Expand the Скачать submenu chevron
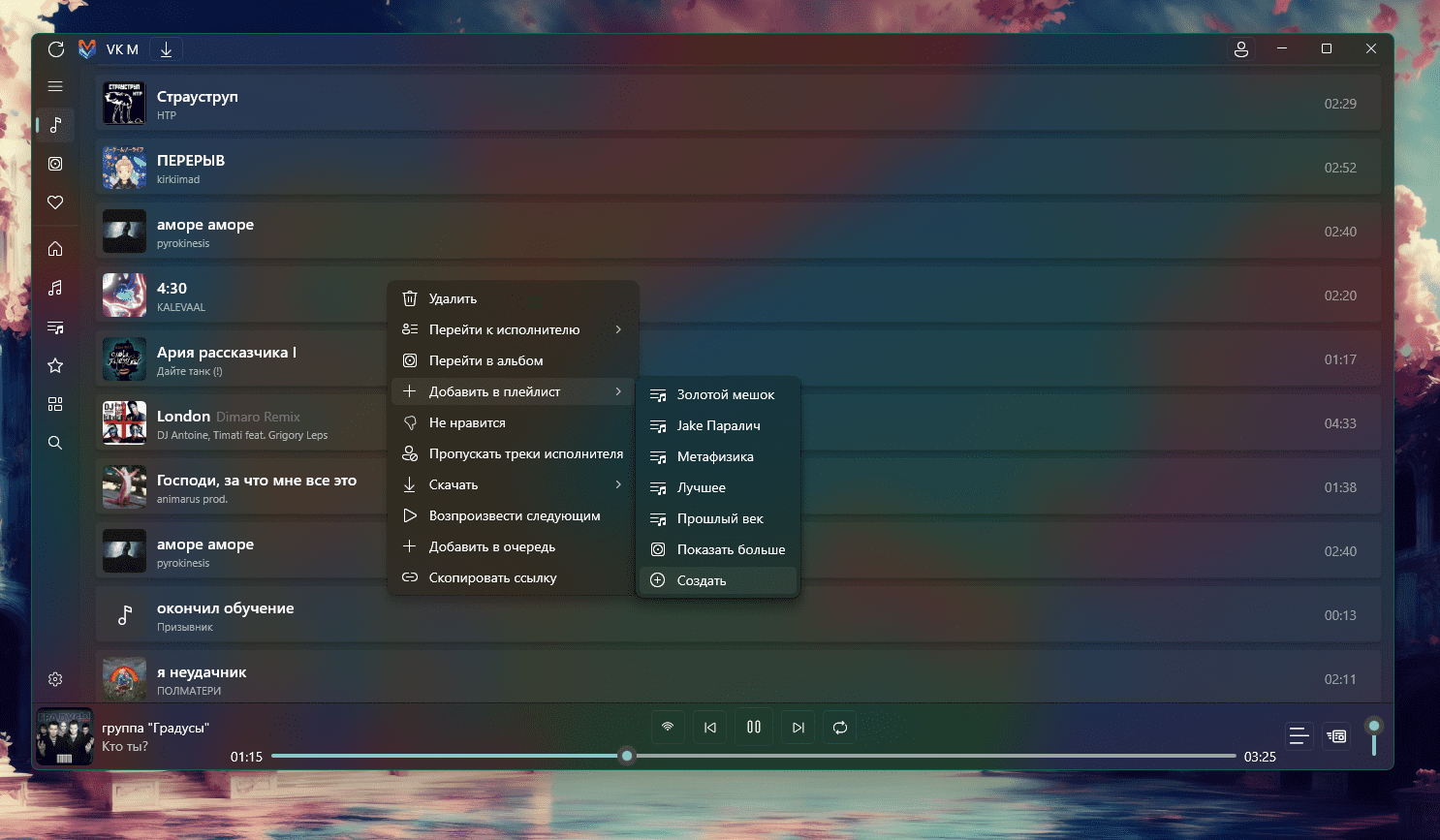This screenshot has height=840, width=1440. pos(618,484)
